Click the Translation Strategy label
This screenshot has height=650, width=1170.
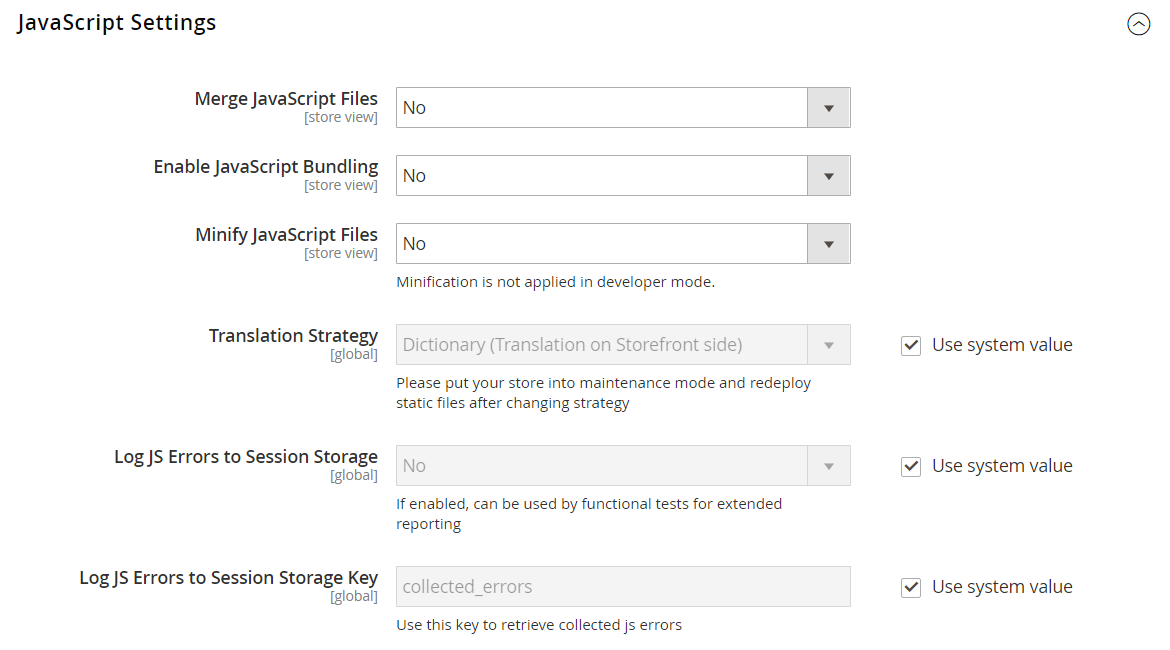pyautogui.click(x=293, y=336)
